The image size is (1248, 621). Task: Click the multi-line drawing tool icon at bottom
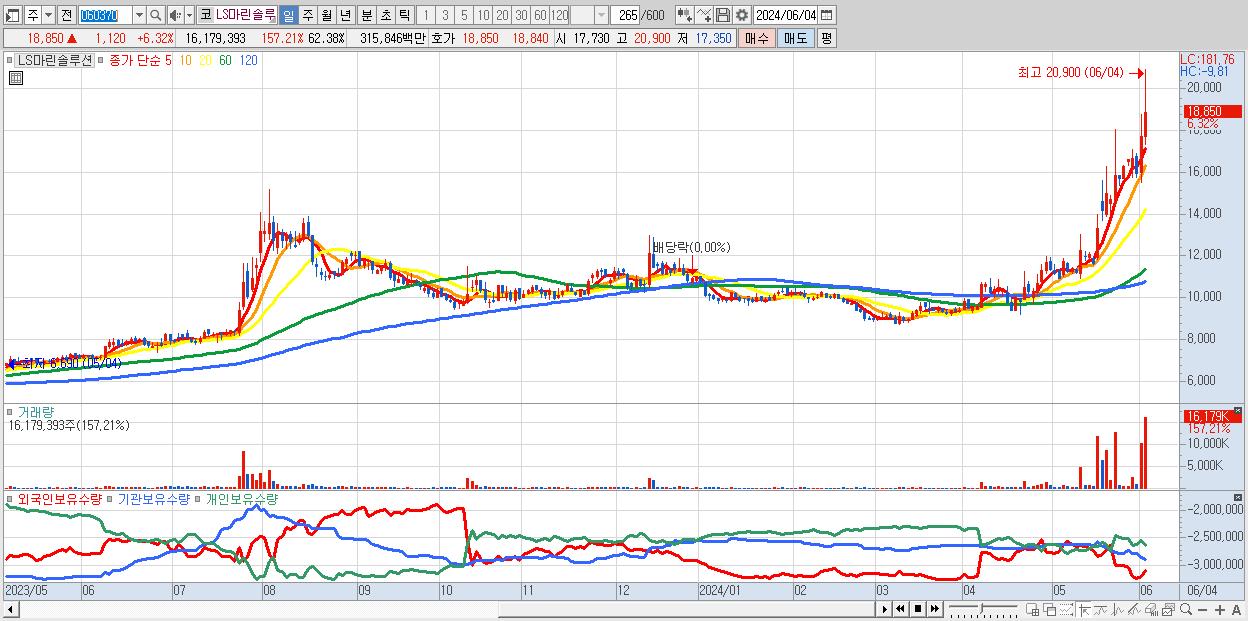pos(1135,609)
